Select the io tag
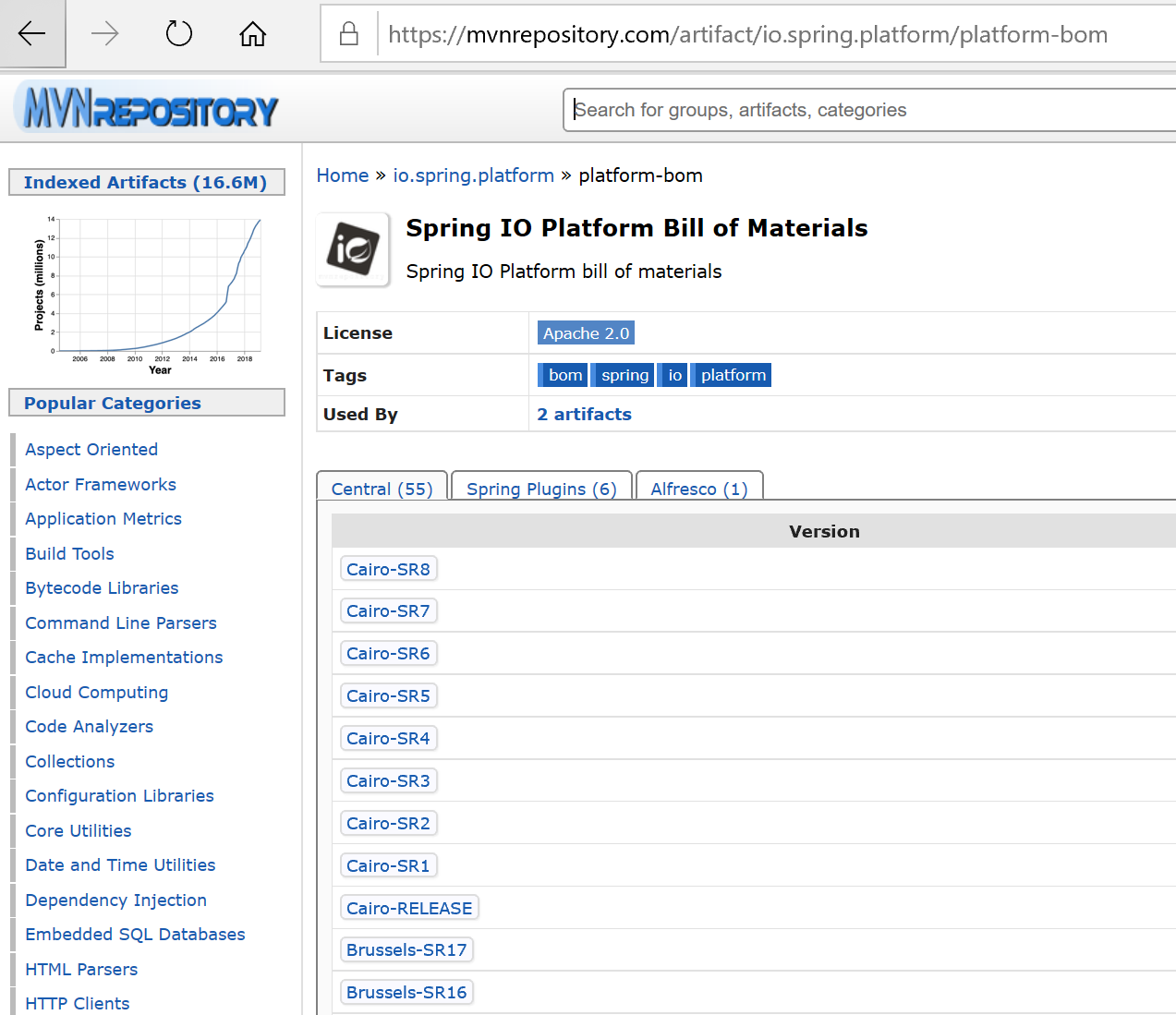This screenshot has height=1015, width=1176. [x=674, y=375]
